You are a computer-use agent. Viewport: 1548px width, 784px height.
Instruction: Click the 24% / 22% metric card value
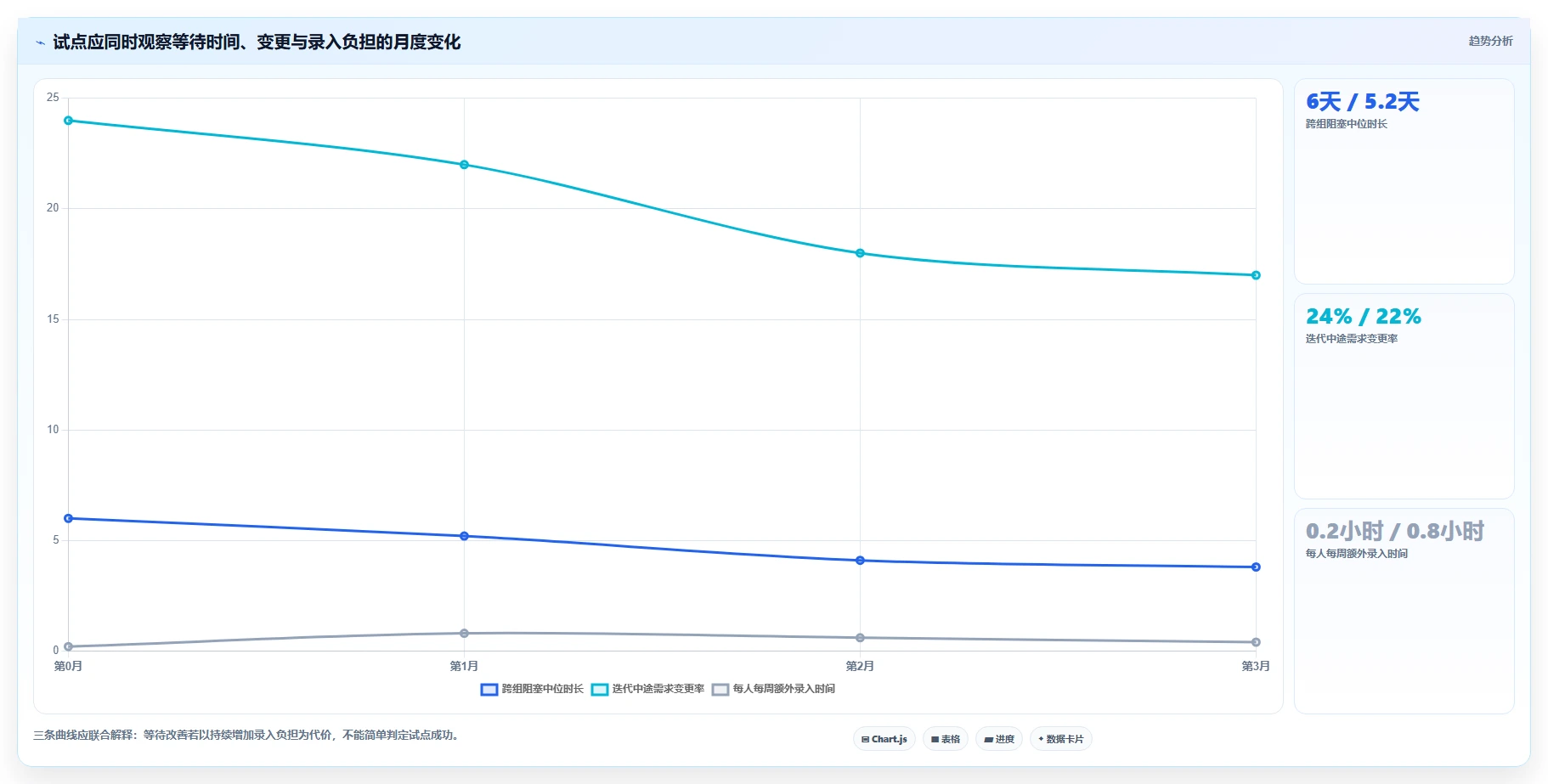pos(1364,317)
